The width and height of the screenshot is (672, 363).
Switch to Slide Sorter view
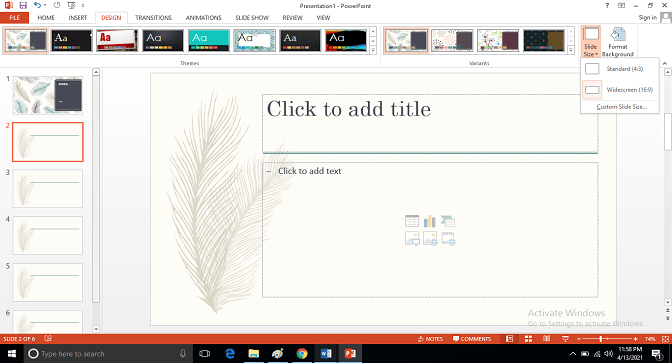point(528,339)
